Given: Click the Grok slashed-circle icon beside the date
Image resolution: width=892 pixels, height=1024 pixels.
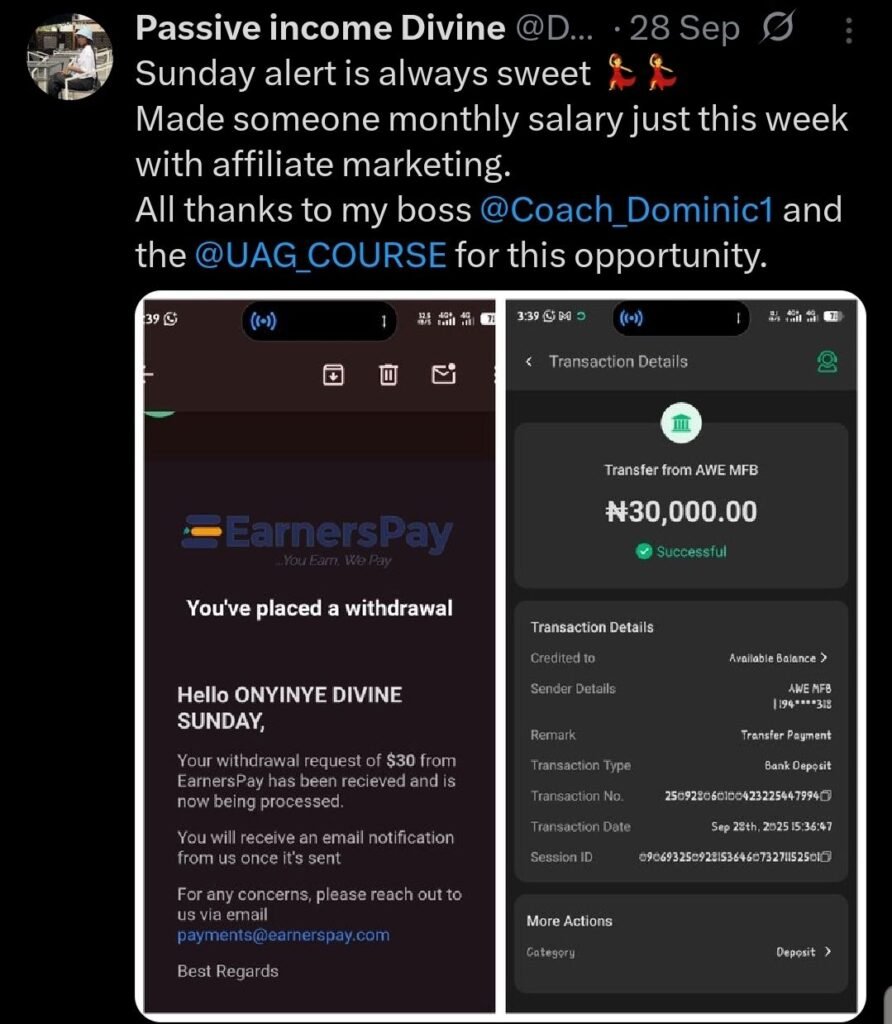Looking at the screenshot, I should (x=776, y=30).
